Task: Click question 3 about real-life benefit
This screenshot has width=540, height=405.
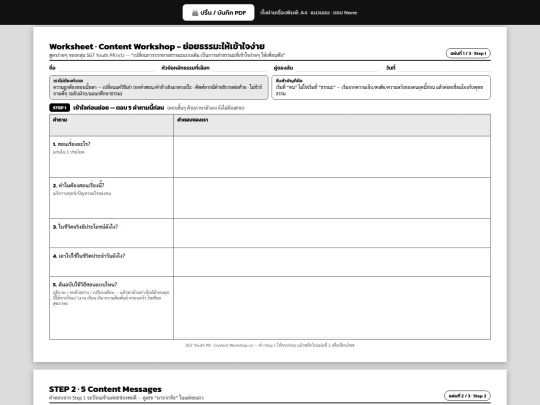Action: click(x=111, y=233)
